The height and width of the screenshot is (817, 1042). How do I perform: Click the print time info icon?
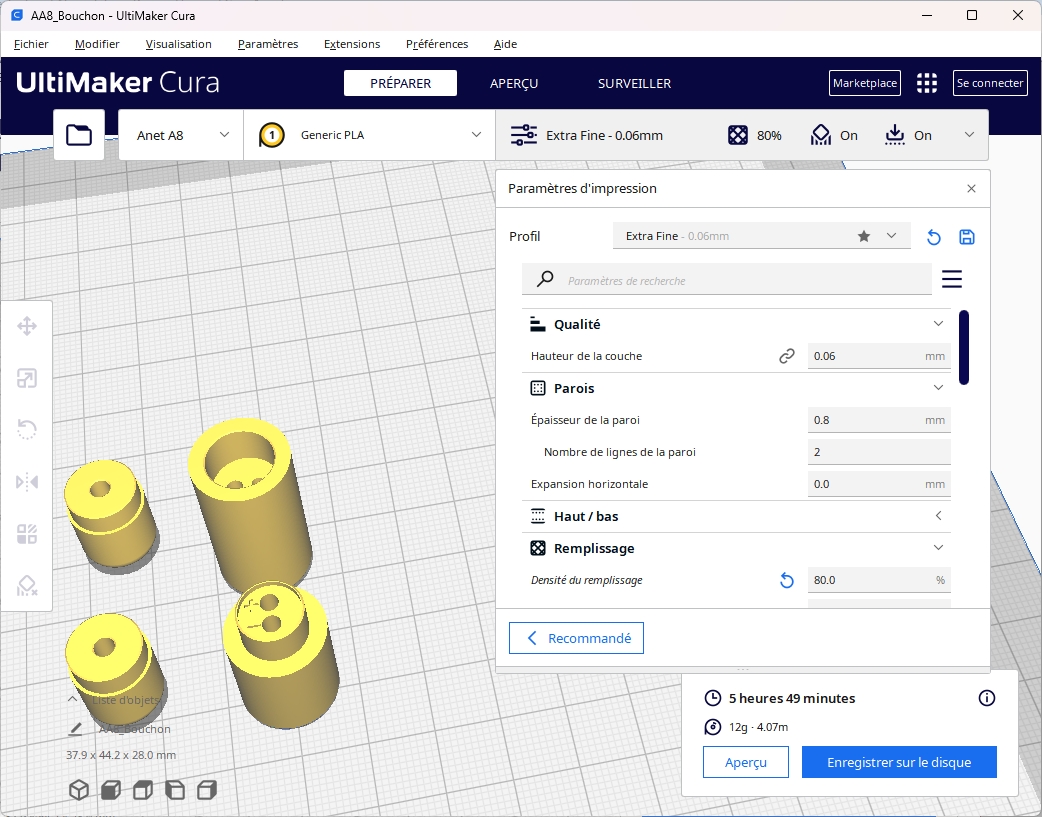coord(987,698)
